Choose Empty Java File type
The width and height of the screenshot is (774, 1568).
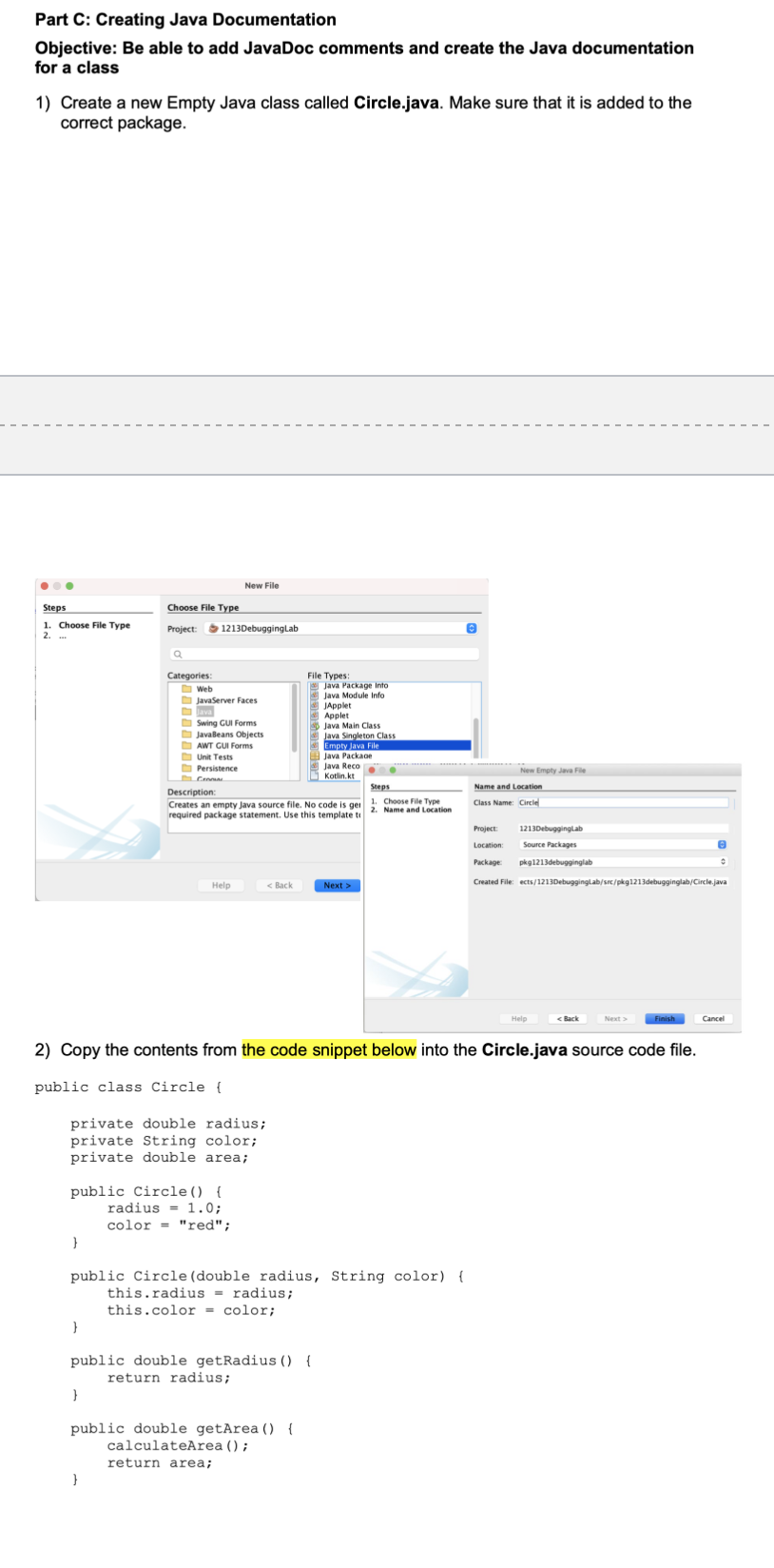click(391, 746)
